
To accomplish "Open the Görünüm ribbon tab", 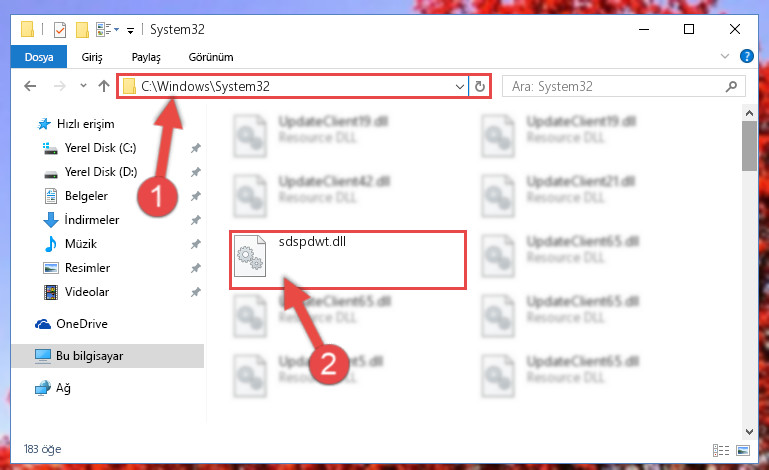I will point(211,57).
